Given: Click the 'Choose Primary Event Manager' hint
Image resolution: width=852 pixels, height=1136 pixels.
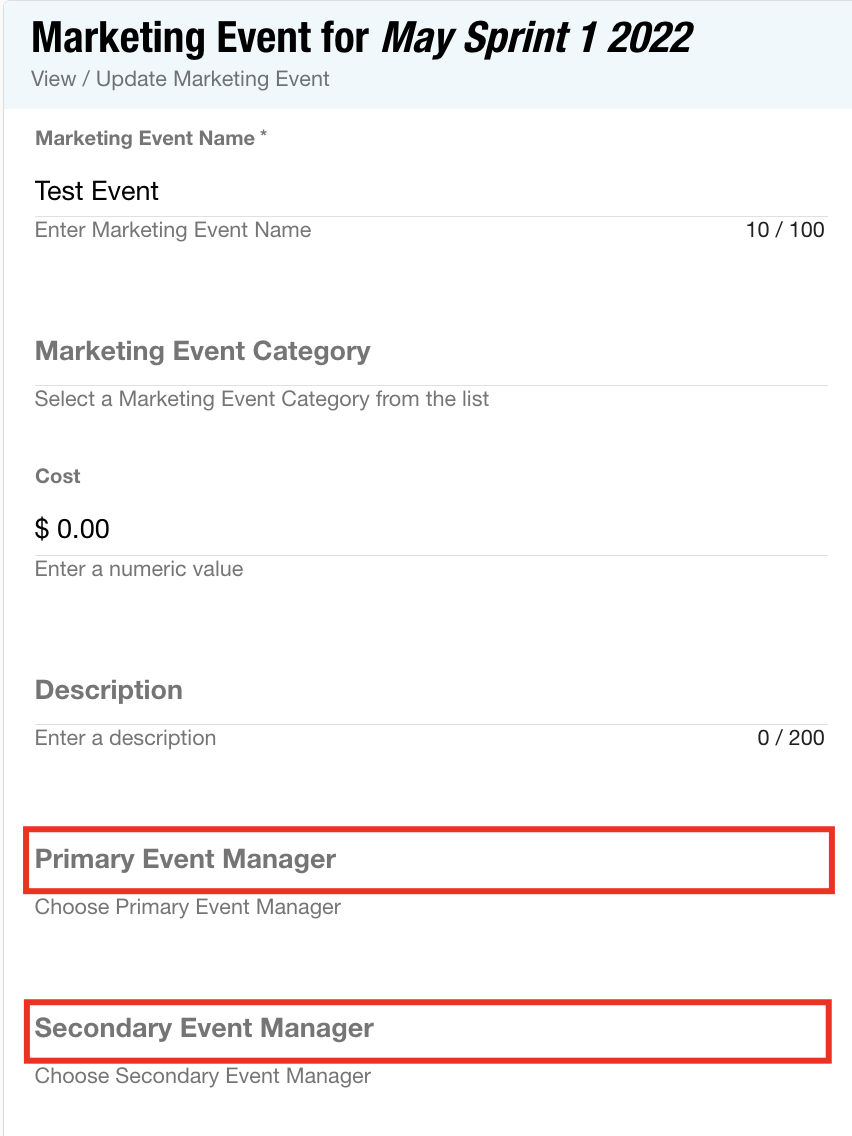Looking at the screenshot, I should pos(188,907).
